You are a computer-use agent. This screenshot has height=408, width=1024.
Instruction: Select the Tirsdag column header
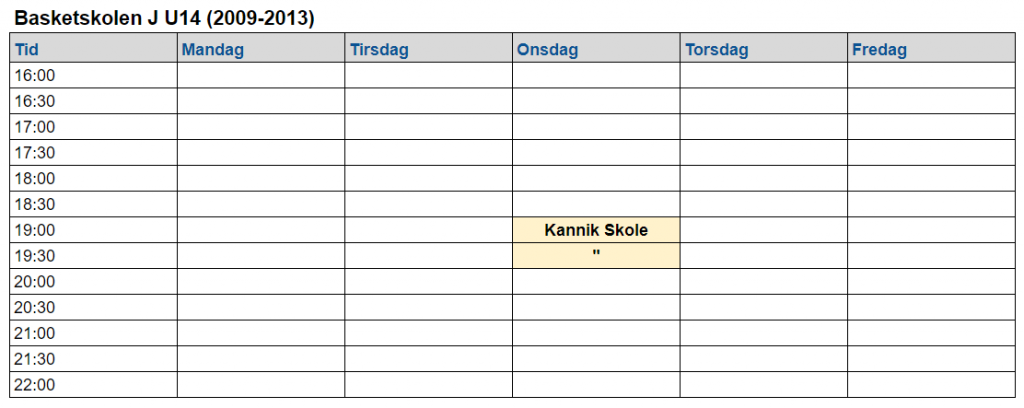coord(428,50)
